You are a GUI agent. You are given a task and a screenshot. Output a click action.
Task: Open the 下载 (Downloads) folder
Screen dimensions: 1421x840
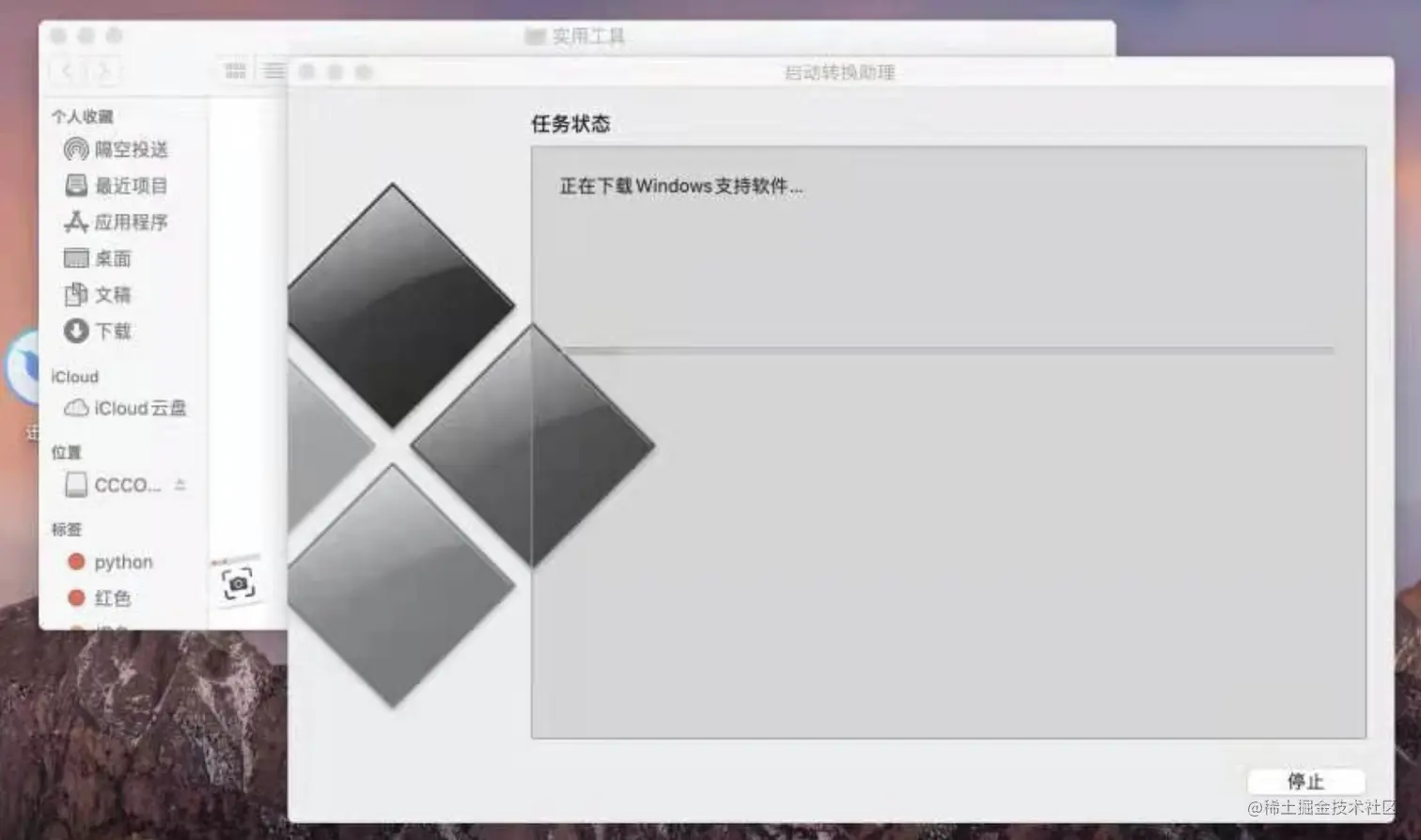click(x=113, y=331)
